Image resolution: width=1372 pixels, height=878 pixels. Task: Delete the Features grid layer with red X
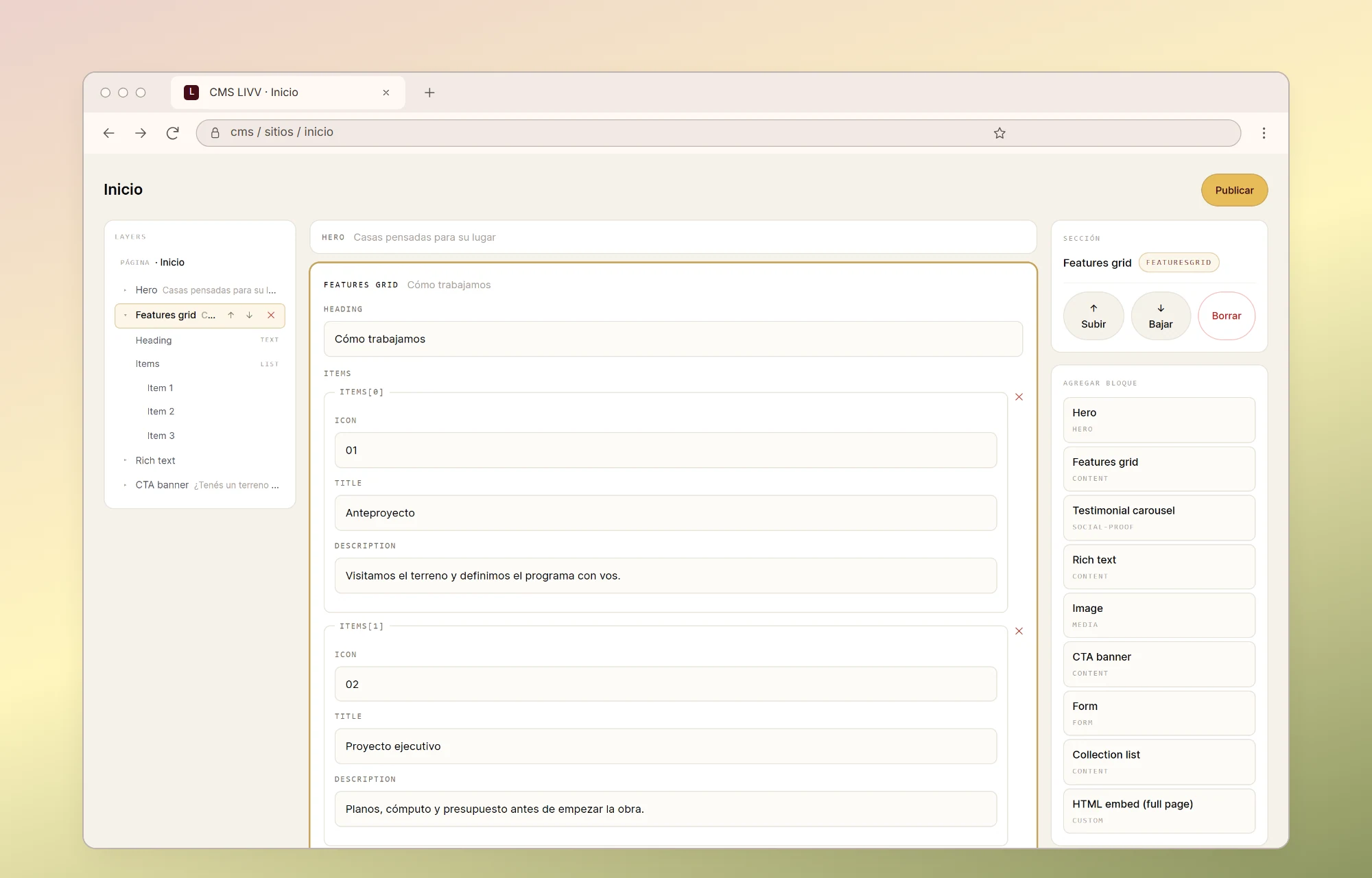tap(271, 316)
